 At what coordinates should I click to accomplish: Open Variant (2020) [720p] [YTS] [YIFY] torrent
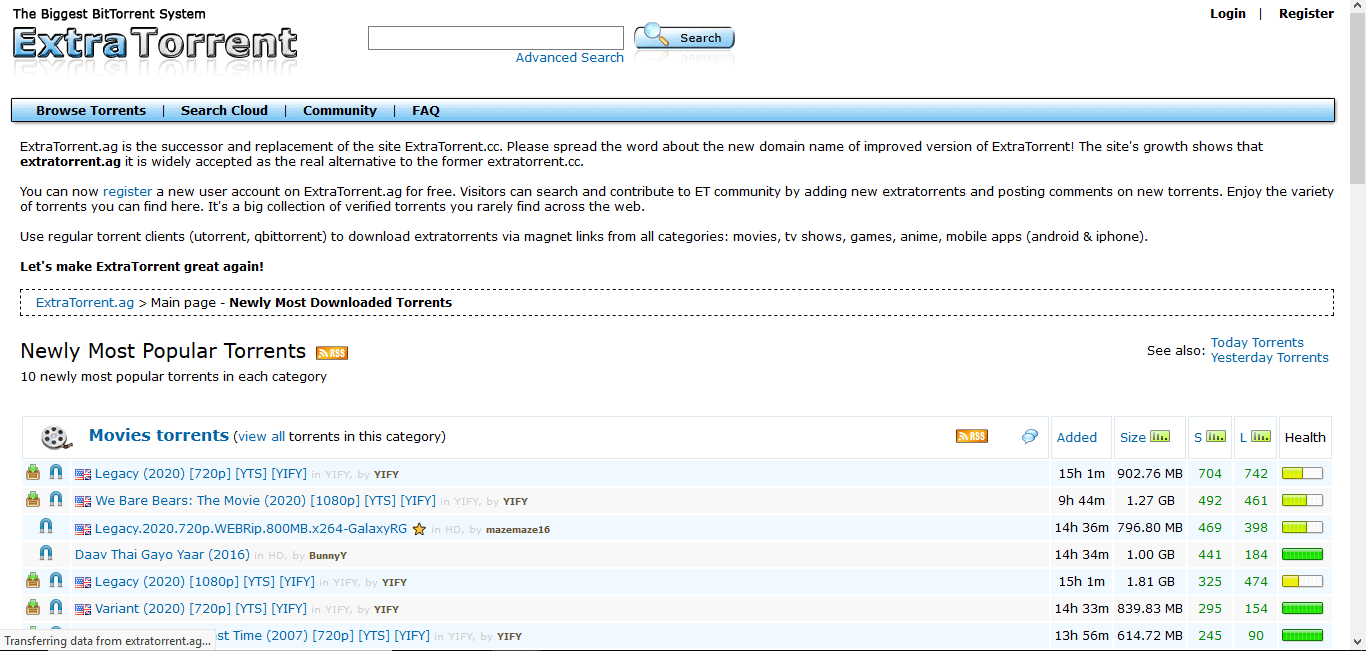pyautogui.click(x=201, y=609)
